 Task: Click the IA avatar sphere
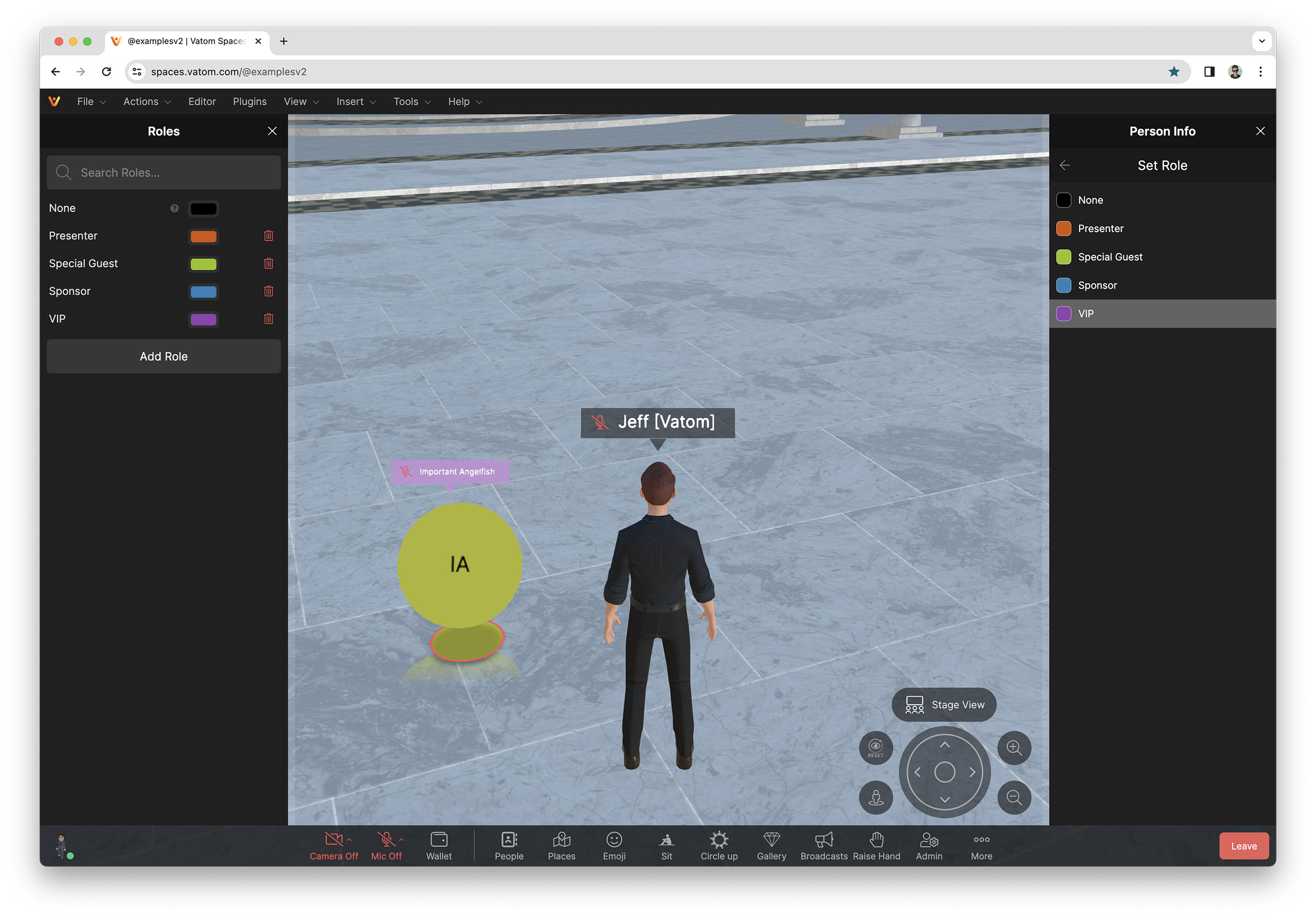point(459,564)
